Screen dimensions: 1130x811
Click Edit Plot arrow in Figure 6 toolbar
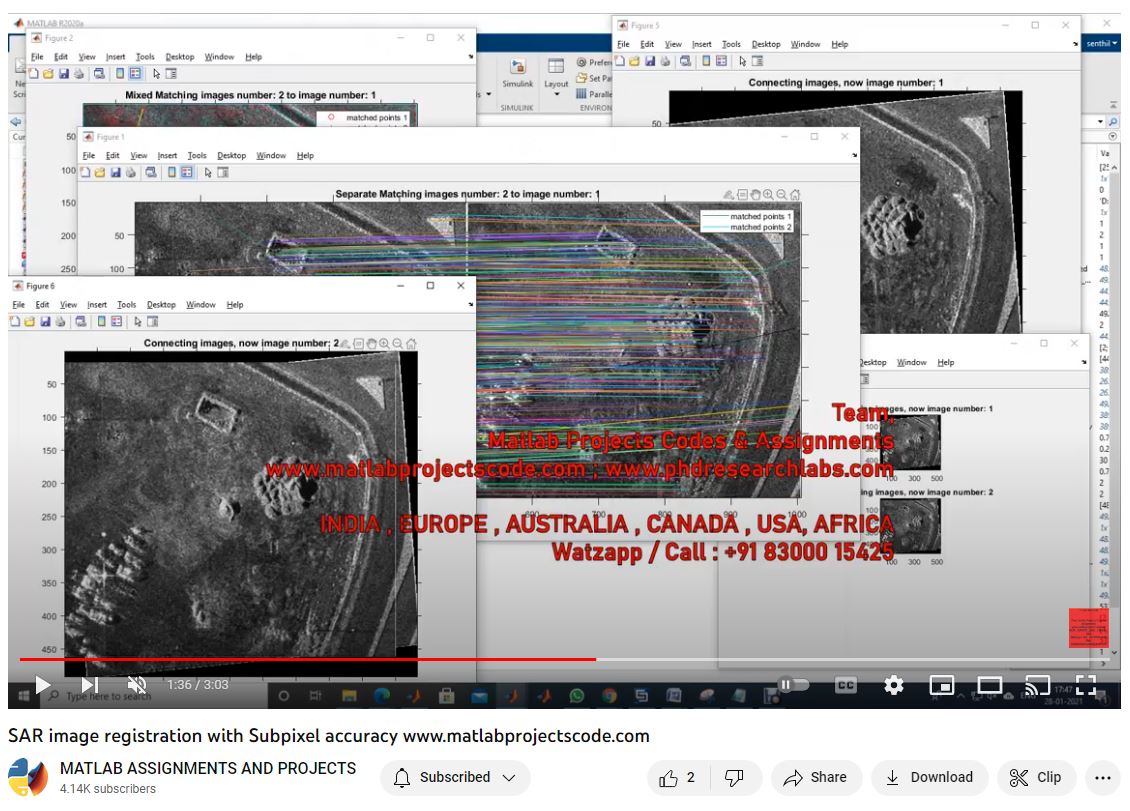pyautogui.click(x=138, y=322)
